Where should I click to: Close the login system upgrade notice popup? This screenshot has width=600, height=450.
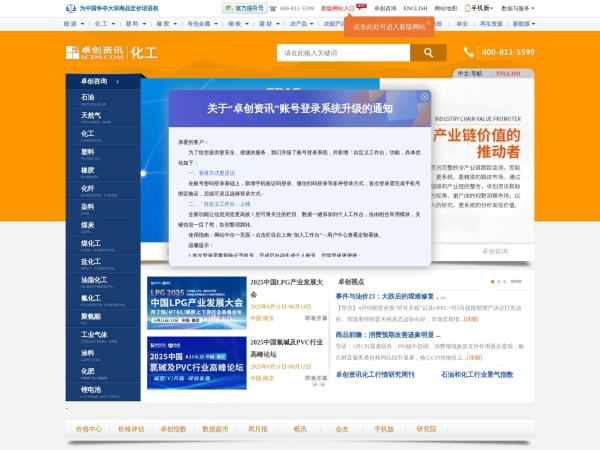click(424, 96)
